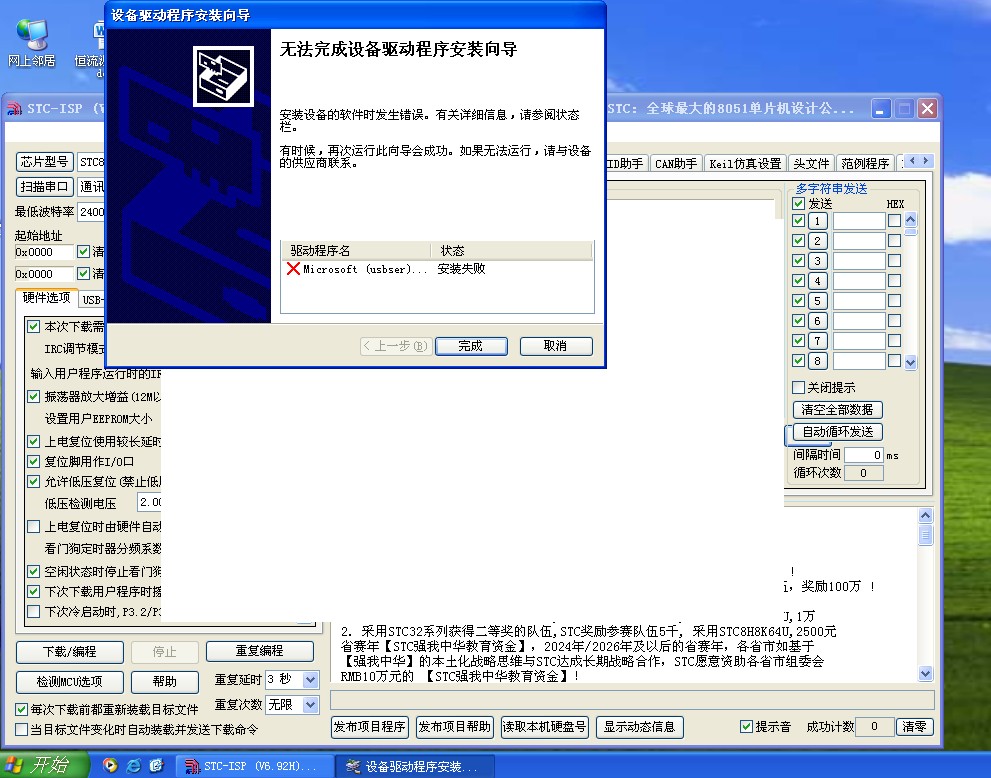Viewport: 991px width, 778px height.
Task: Click the 完成 button in the driver wizard
Action: click(471, 346)
